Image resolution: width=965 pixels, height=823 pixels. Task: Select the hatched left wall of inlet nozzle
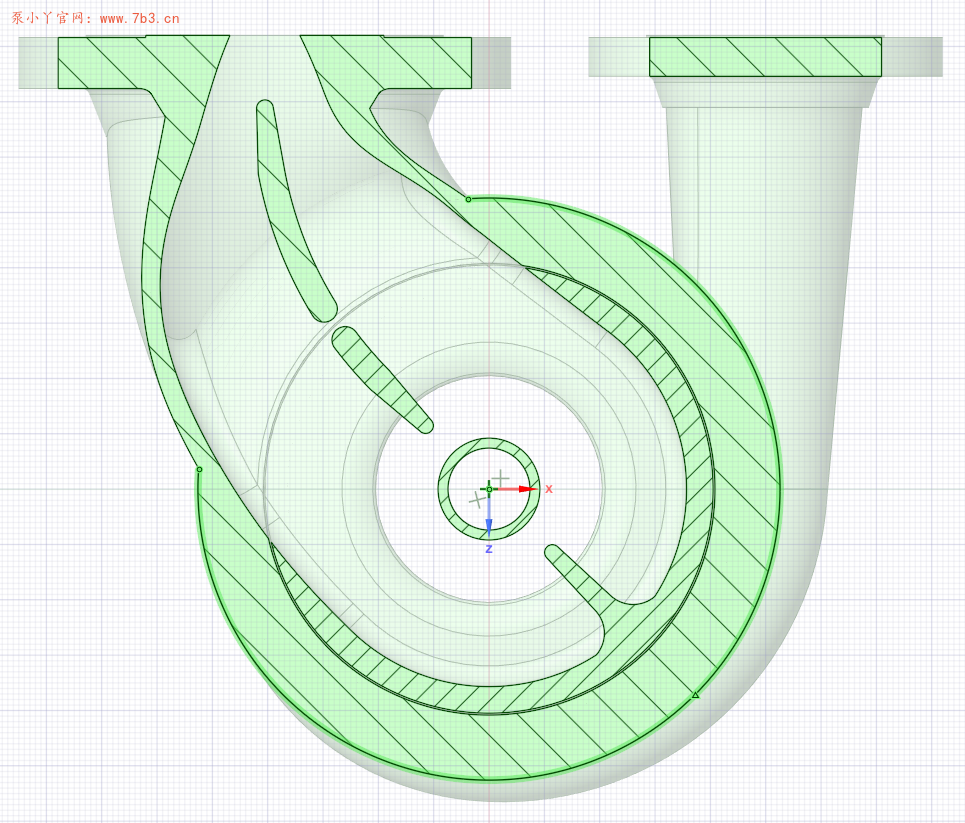tap(155, 250)
